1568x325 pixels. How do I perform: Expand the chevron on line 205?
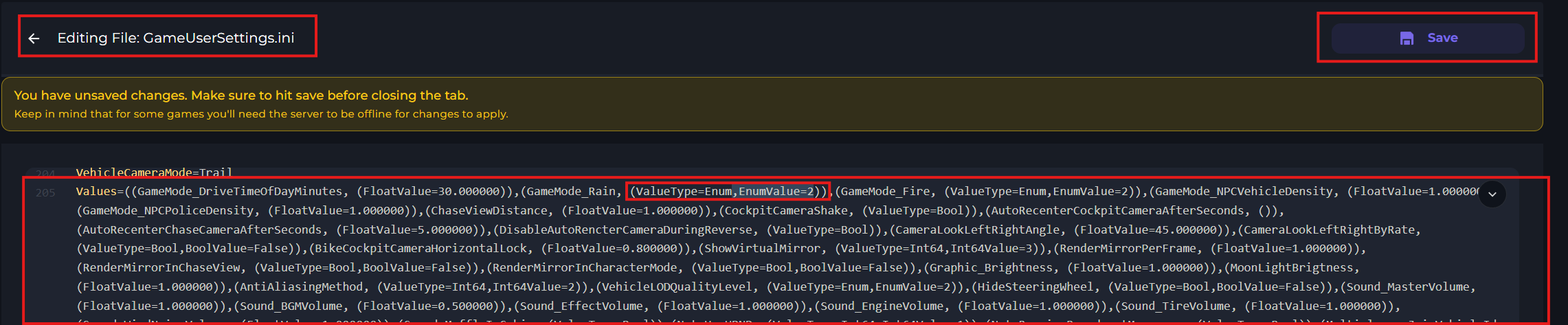1492,194
